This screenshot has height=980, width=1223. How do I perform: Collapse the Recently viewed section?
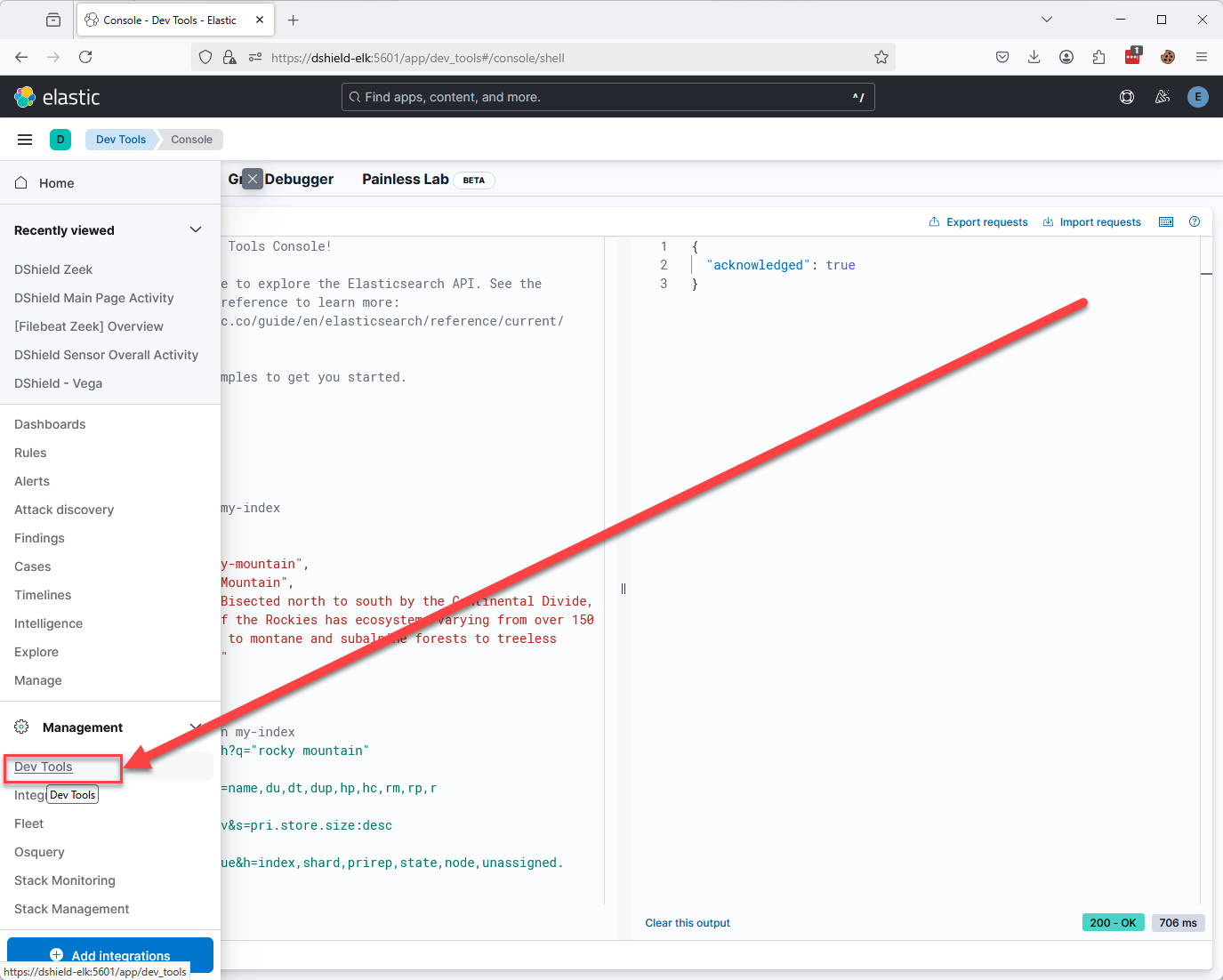196,230
